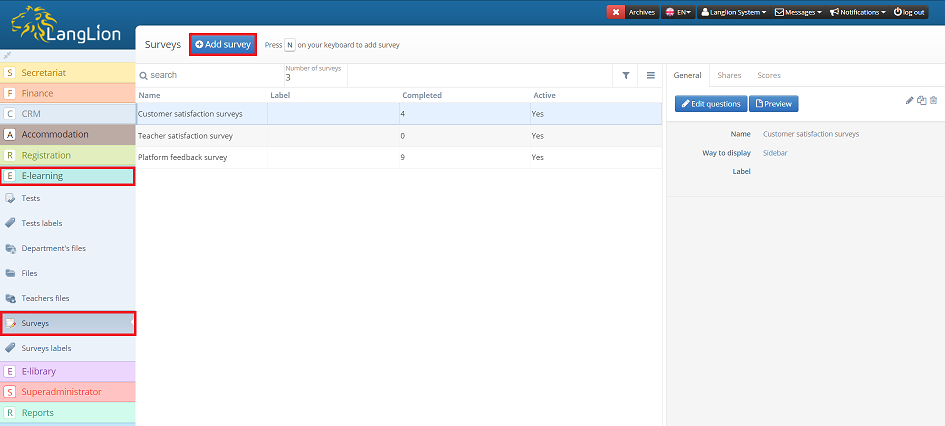Switch to the Scores tab
945x426 pixels.
769,75
